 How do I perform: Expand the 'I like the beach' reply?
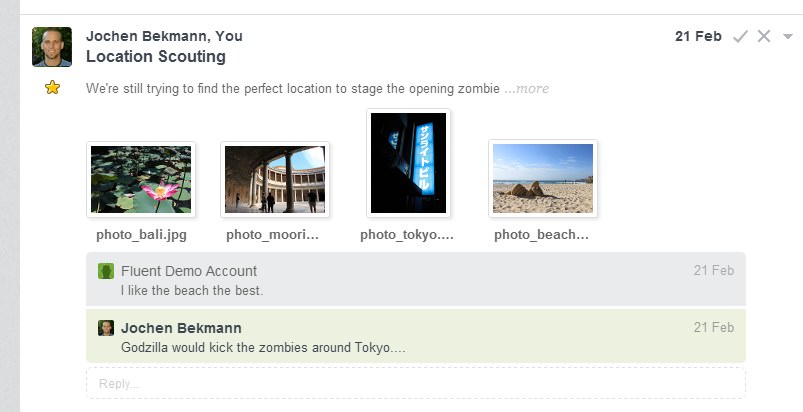pyautogui.click(x=416, y=279)
